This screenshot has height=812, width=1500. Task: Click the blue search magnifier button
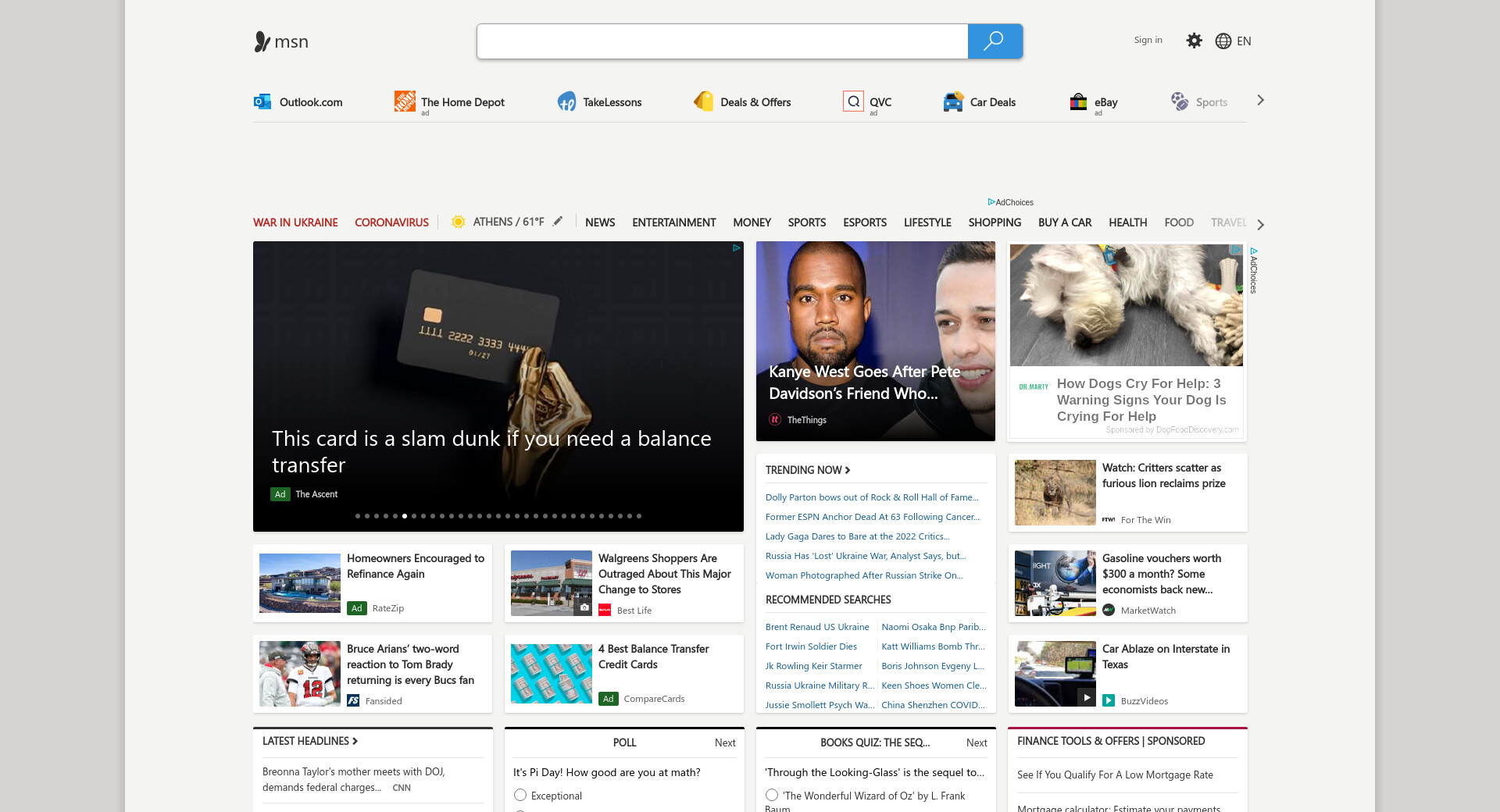(x=995, y=41)
